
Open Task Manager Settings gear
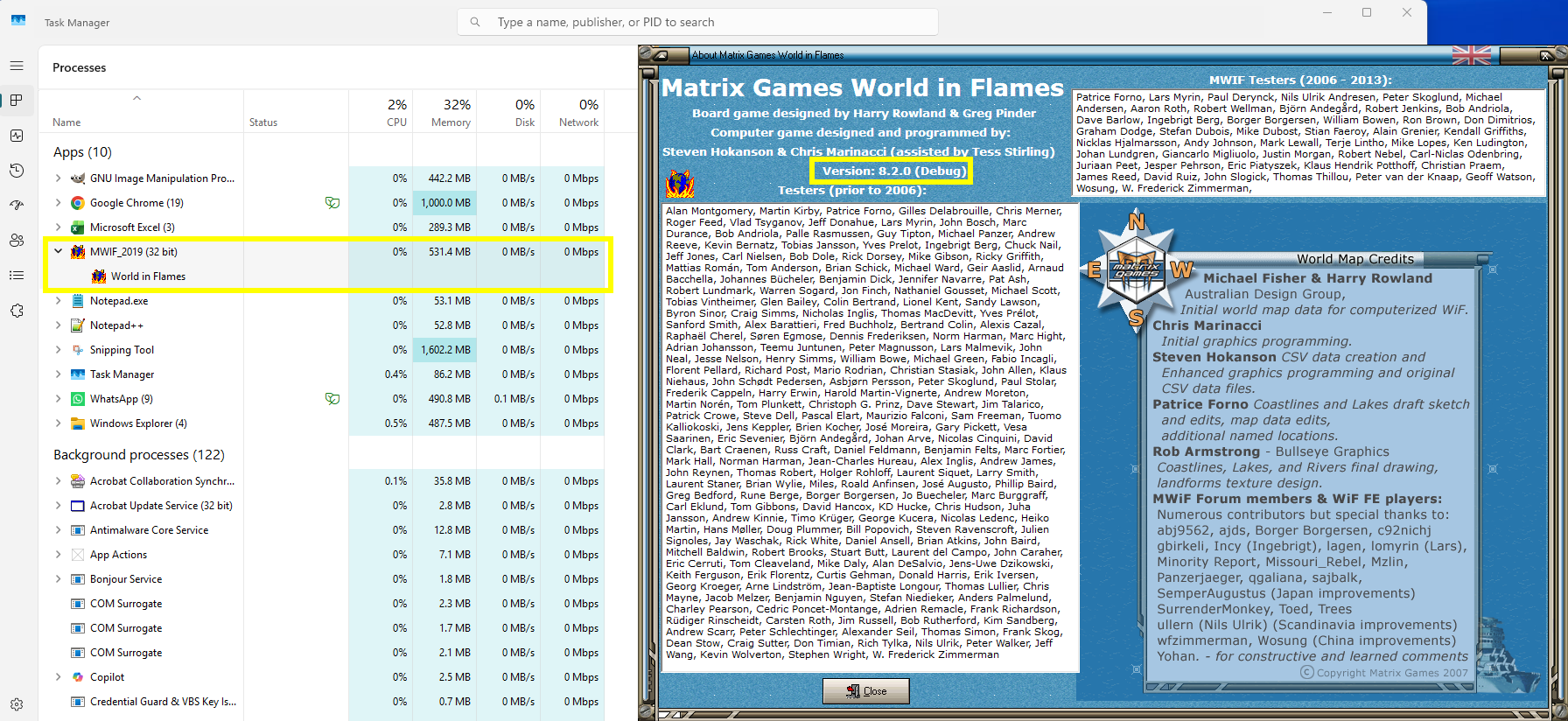click(17, 704)
